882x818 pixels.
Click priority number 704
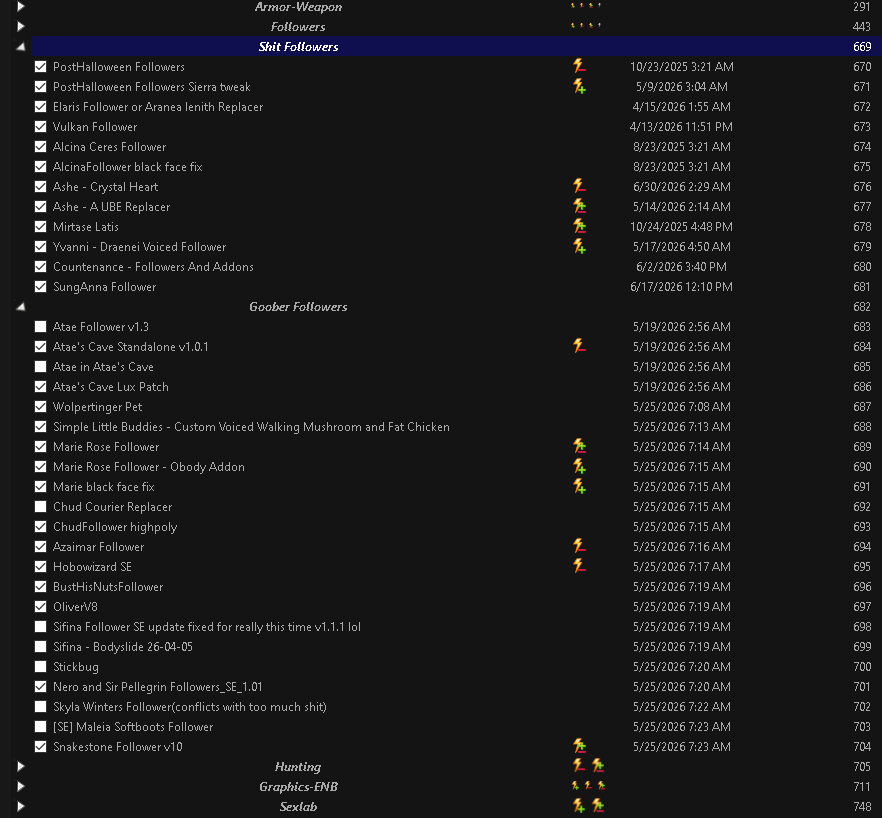pyautogui.click(x=862, y=747)
